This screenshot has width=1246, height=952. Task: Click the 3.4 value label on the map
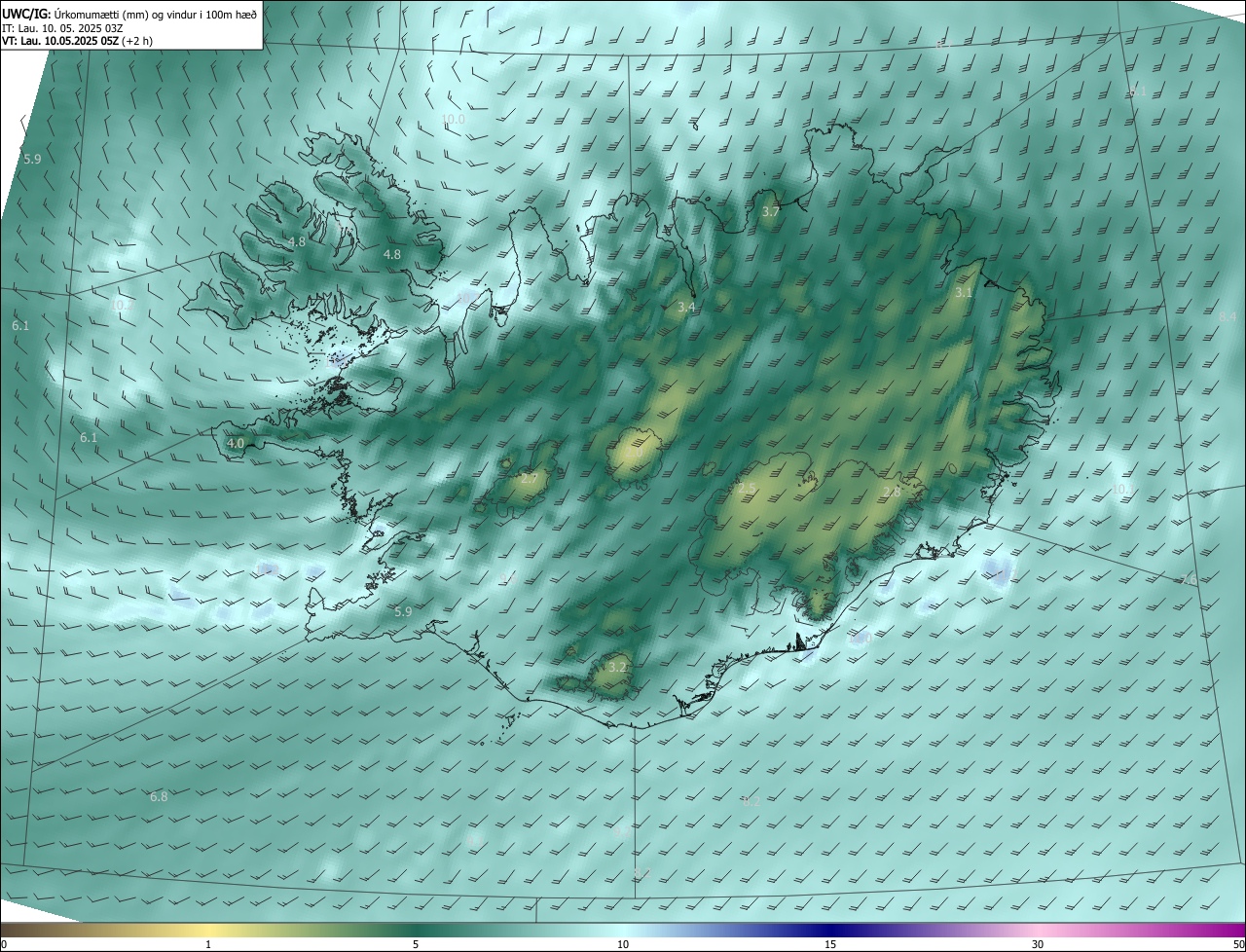pos(686,307)
